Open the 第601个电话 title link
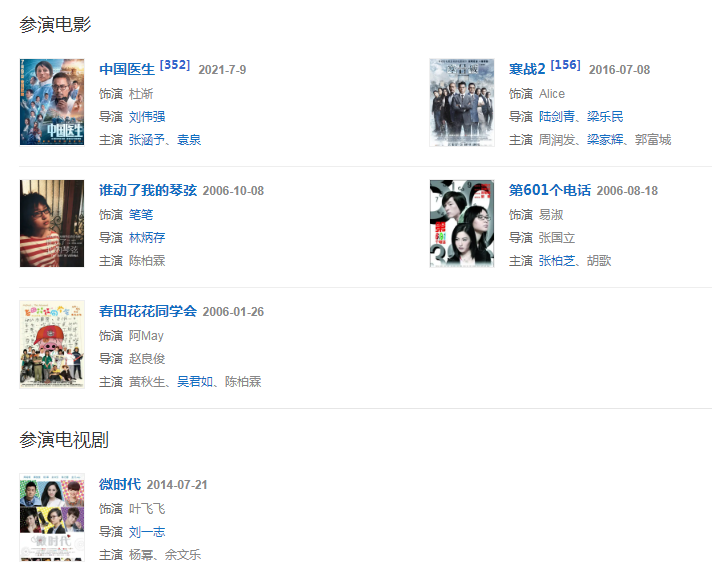 tap(550, 190)
